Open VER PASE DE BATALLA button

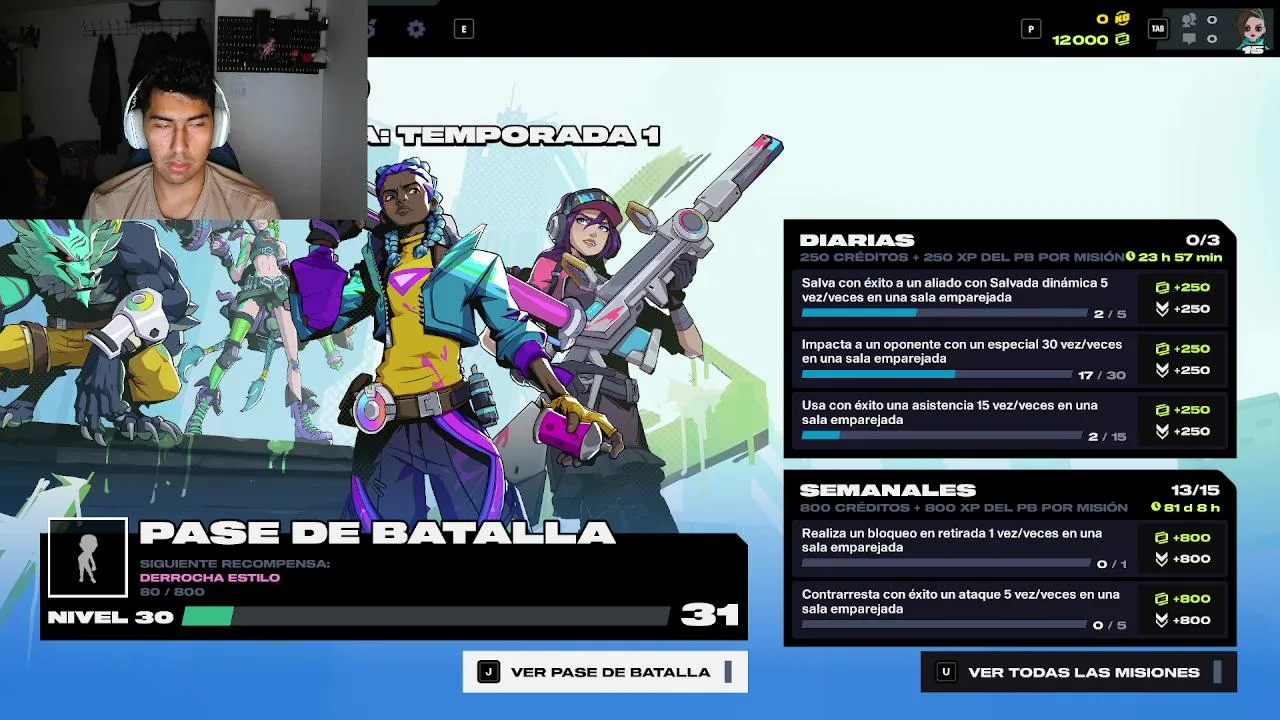coord(605,672)
